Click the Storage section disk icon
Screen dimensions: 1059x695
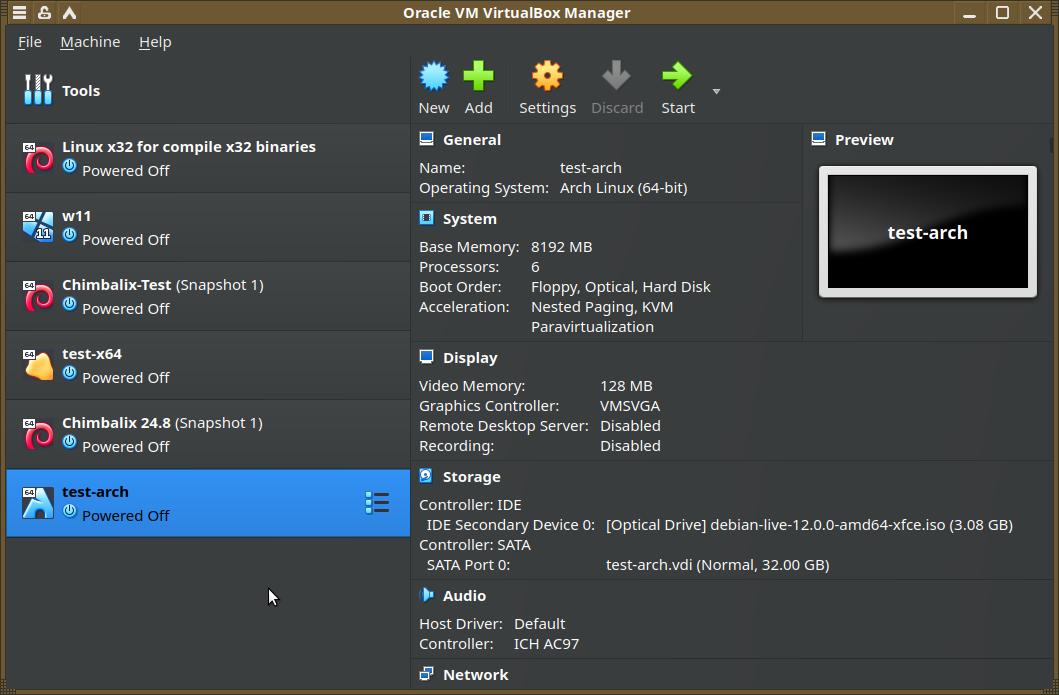(x=426, y=476)
